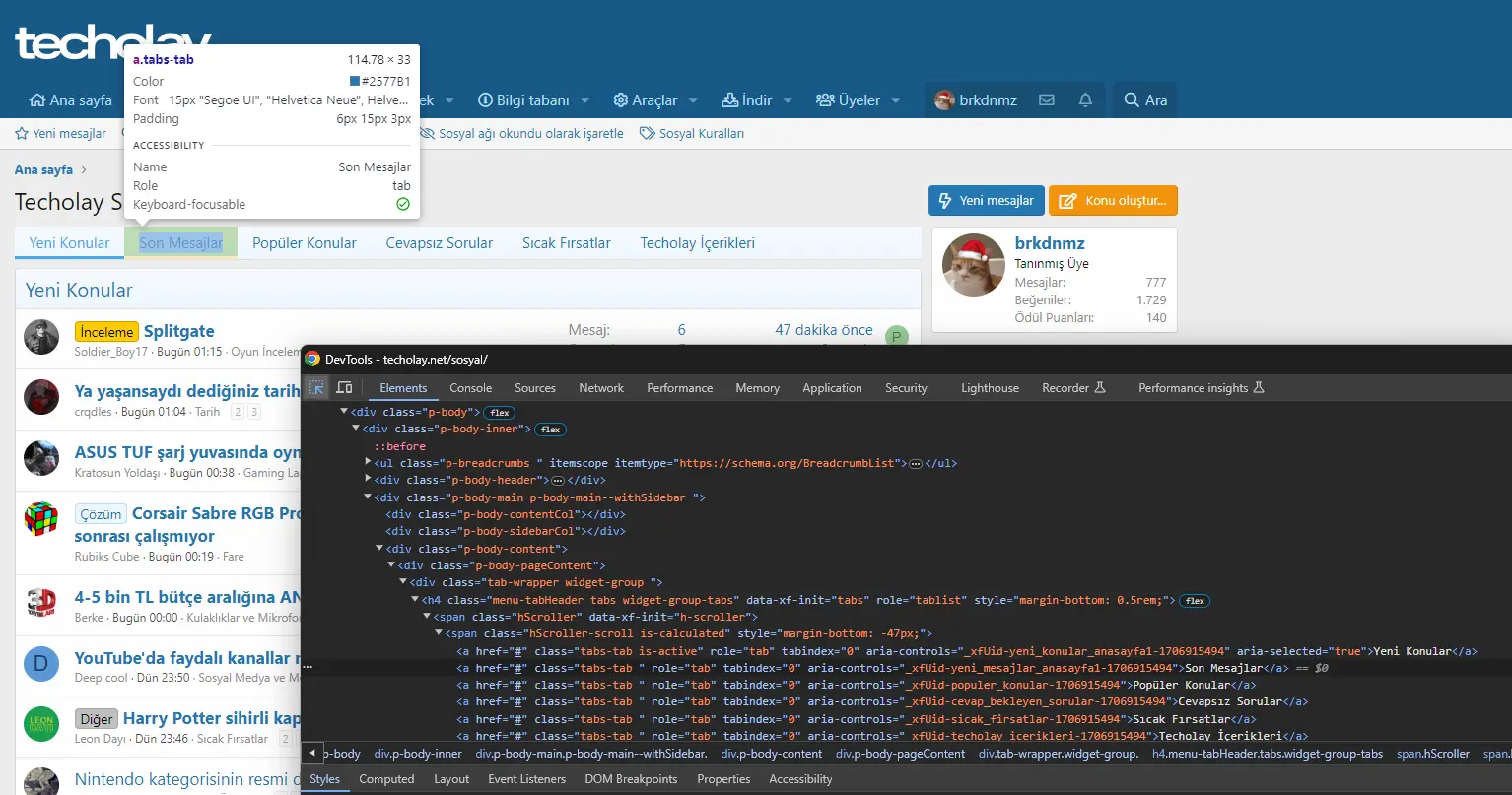Image resolution: width=1512 pixels, height=795 pixels.
Task: Click the ellipsis badge on p-body-header div
Action: pos(557,481)
